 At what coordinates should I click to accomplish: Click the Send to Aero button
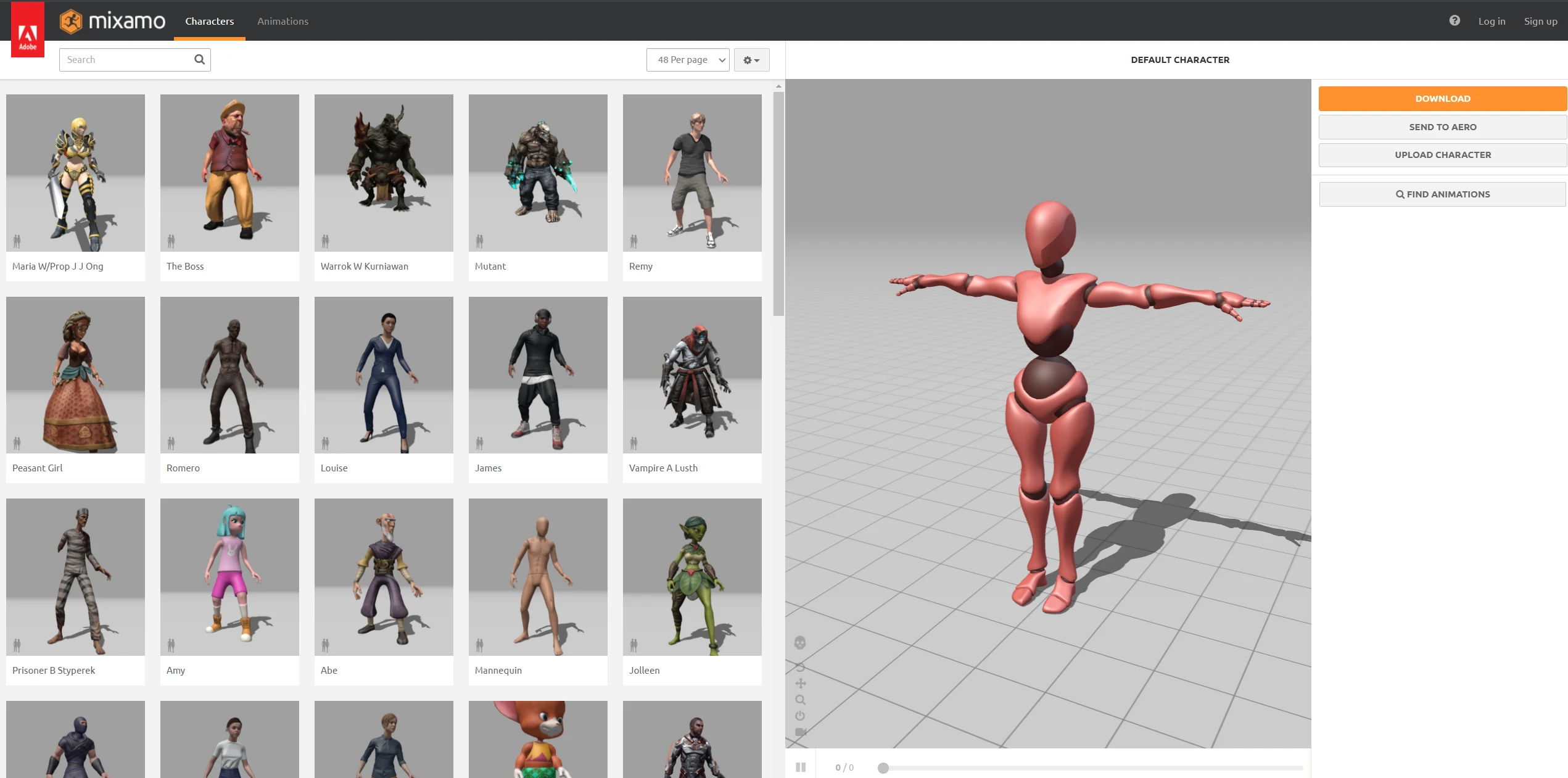pyautogui.click(x=1442, y=127)
